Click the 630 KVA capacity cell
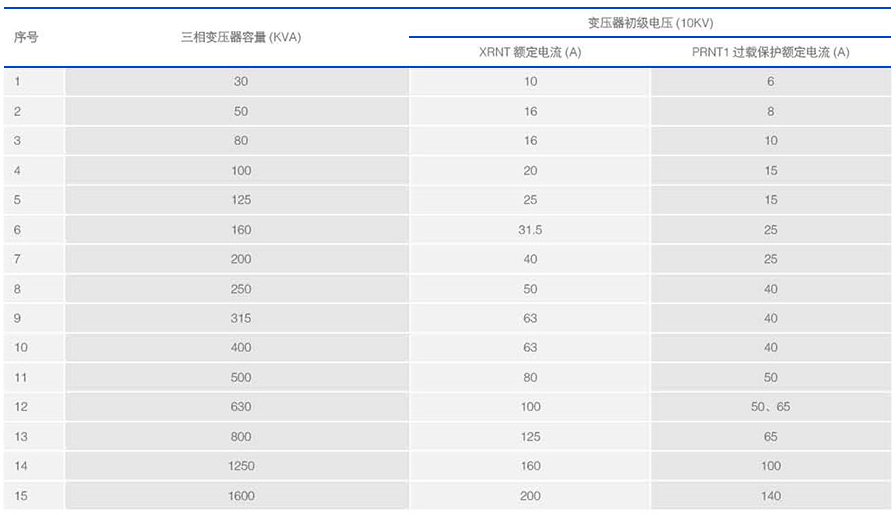Screen dimensions: 896x515 [240, 407]
